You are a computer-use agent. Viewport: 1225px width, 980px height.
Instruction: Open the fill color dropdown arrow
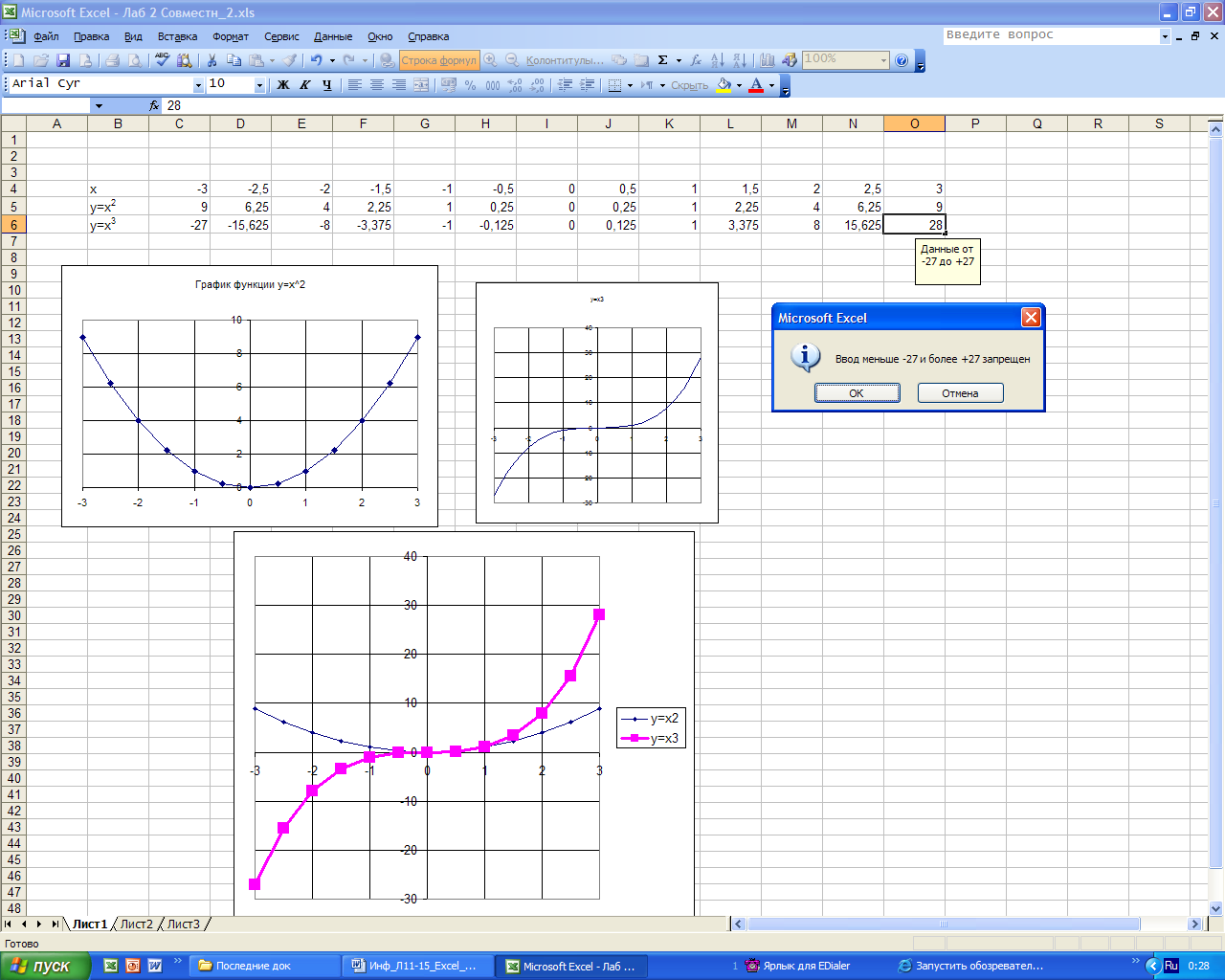739,85
